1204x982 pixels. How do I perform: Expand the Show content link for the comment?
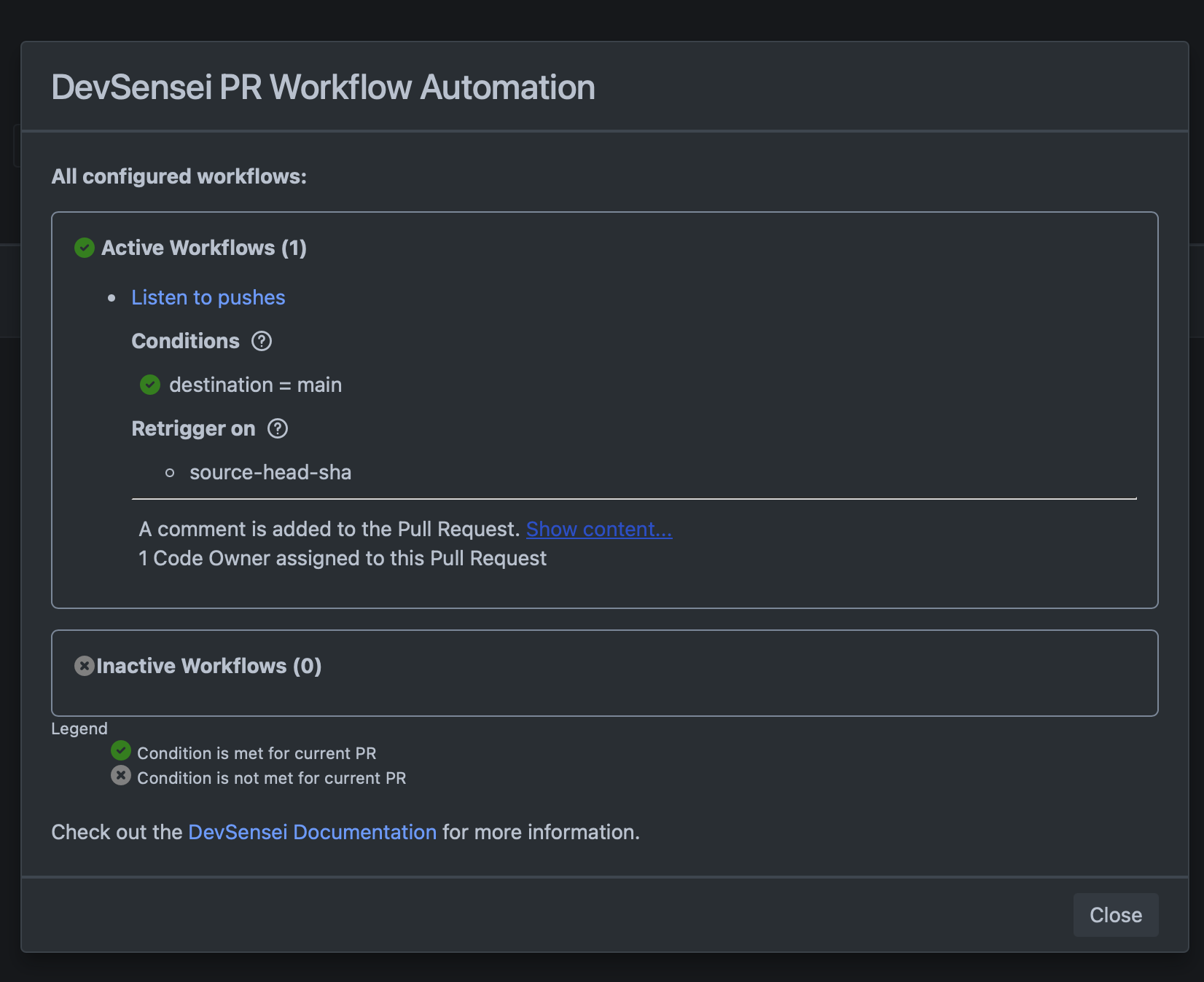pyautogui.click(x=598, y=529)
